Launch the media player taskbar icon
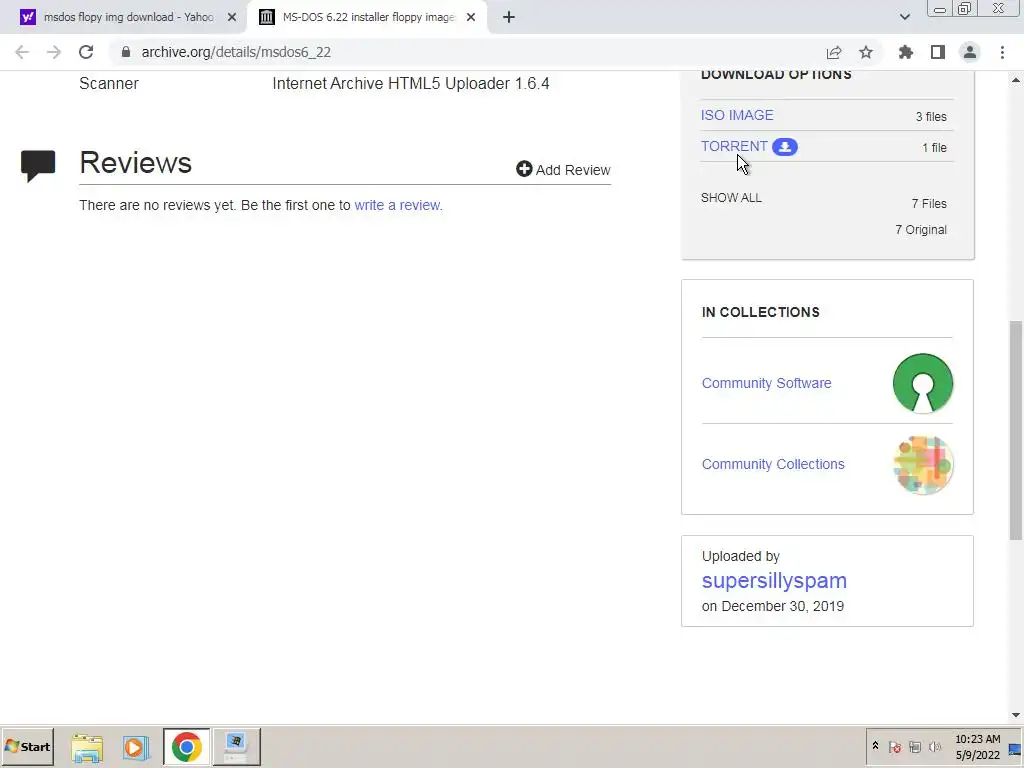 (136, 747)
